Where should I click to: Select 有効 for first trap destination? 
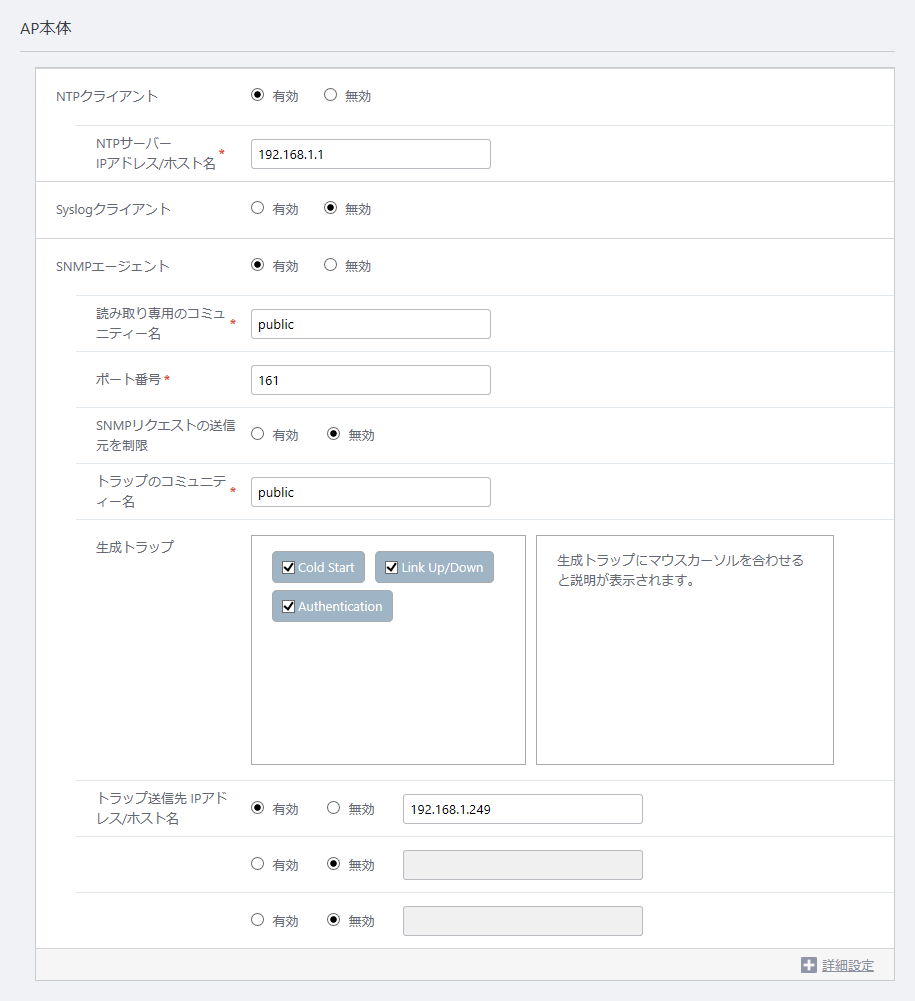pyautogui.click(x=257, y=808)
